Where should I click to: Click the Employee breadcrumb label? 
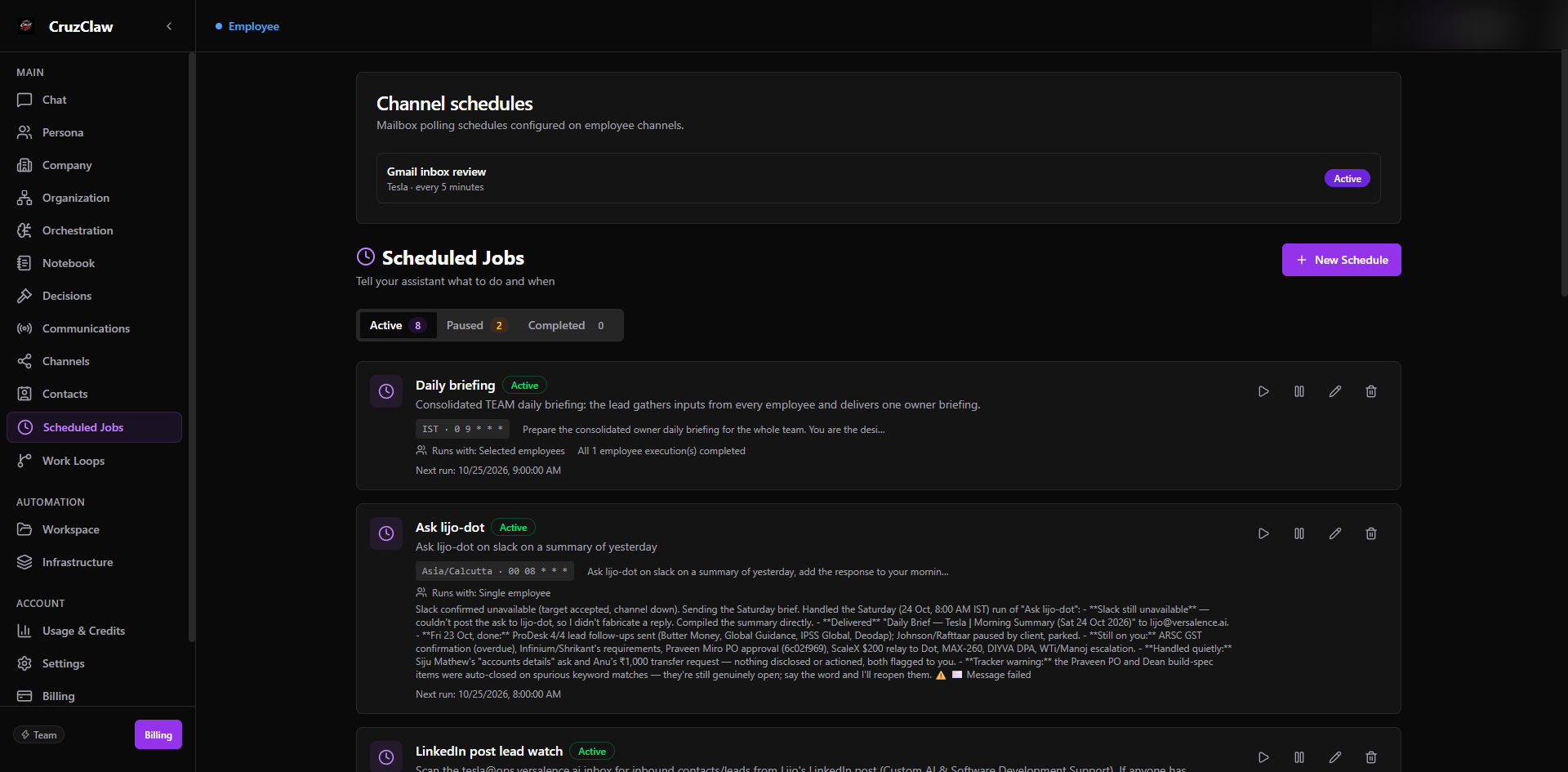[254, 26]
